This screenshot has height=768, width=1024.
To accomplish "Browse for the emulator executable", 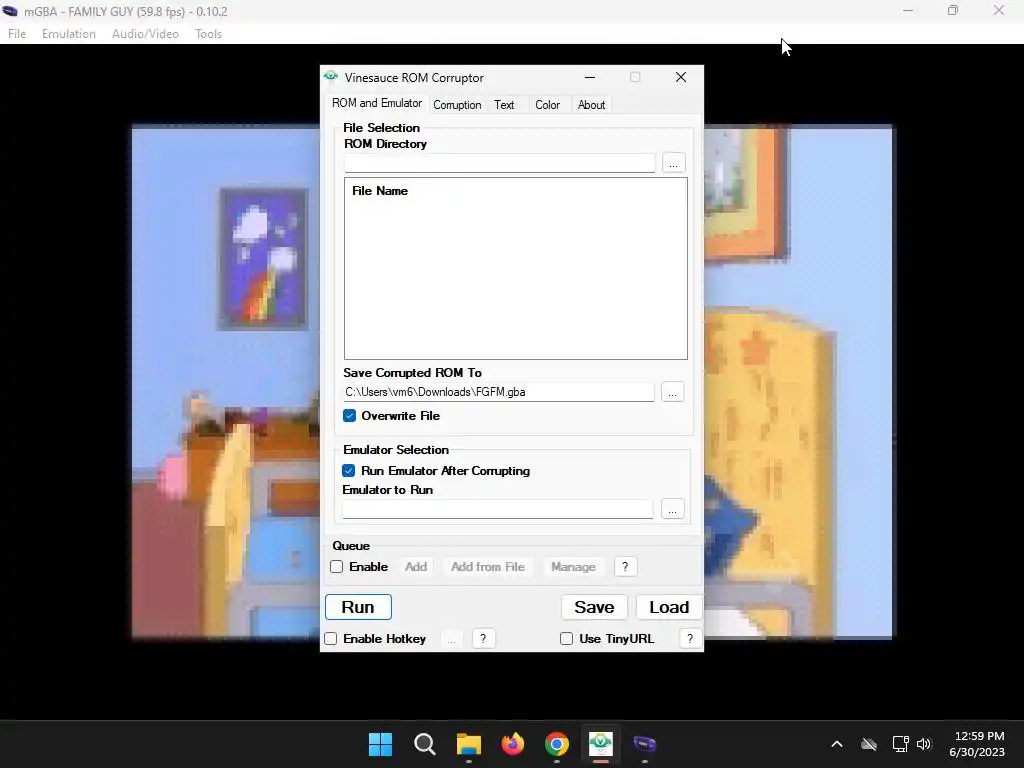I will pyautogui.click(x=673, y=509).
